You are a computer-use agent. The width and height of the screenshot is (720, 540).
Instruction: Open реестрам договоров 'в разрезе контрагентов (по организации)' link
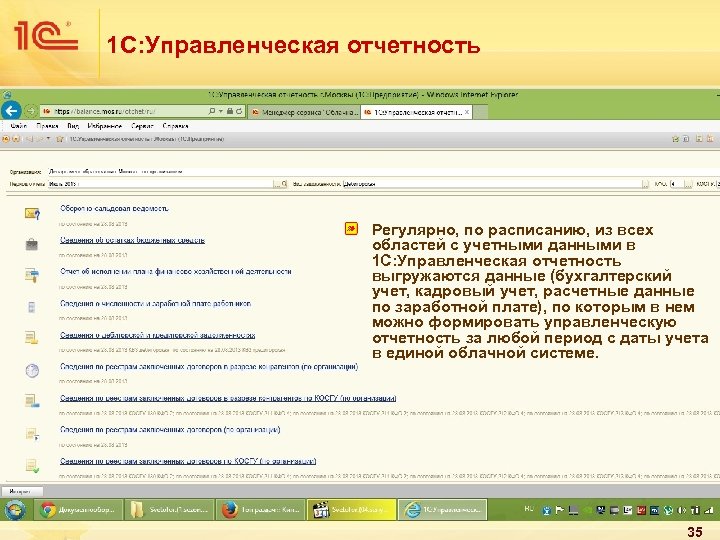209,367
